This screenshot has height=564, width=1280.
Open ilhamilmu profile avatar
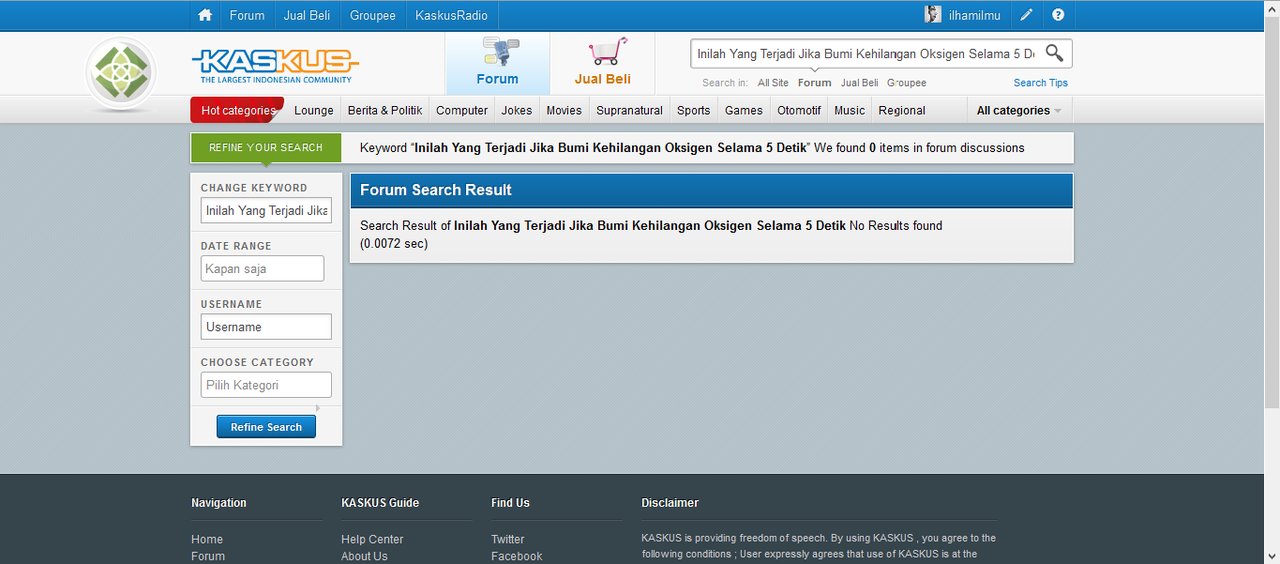click(x=933, y=15)
